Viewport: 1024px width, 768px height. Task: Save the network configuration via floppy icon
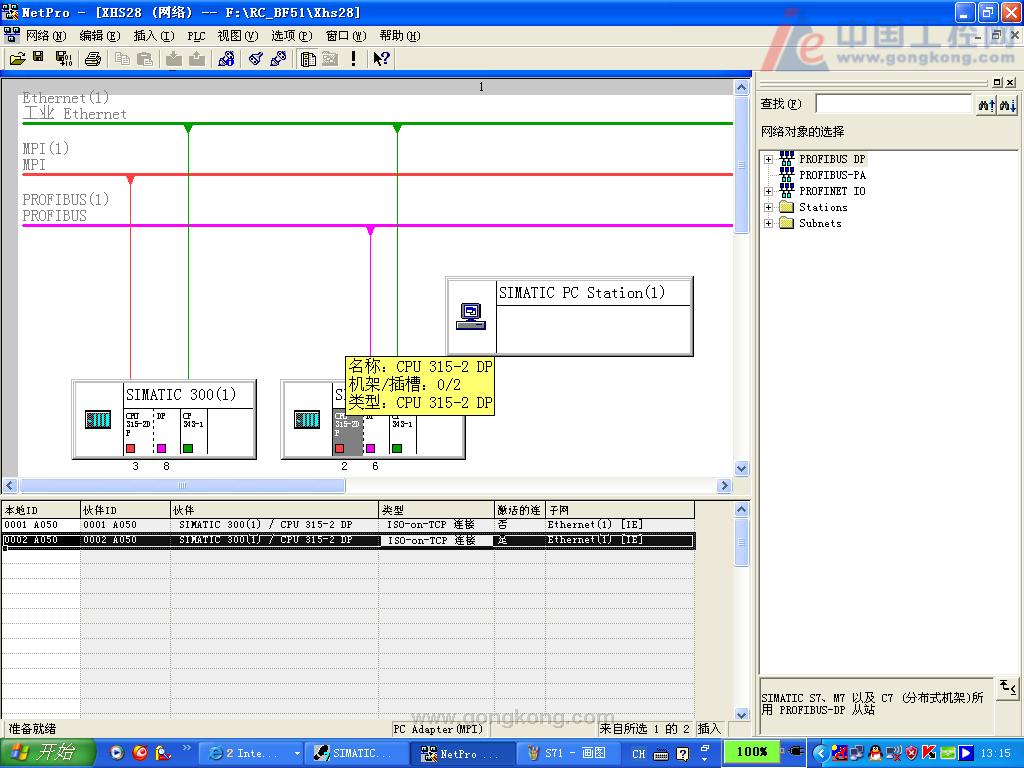point(39,57)
